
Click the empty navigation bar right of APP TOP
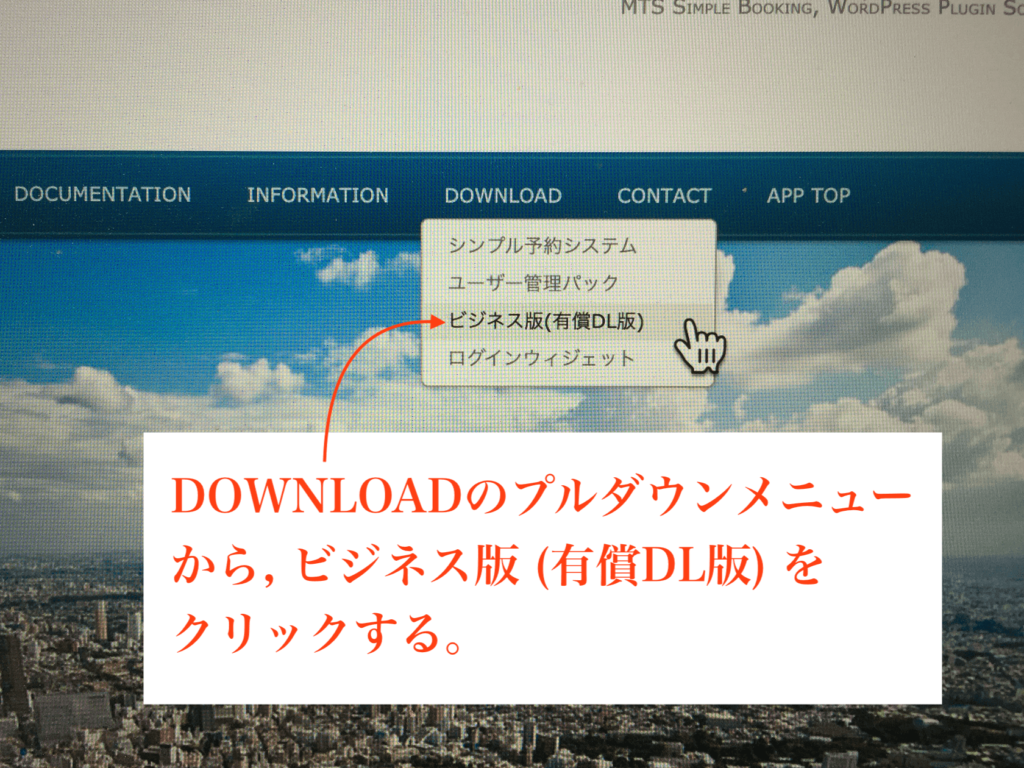940,196
